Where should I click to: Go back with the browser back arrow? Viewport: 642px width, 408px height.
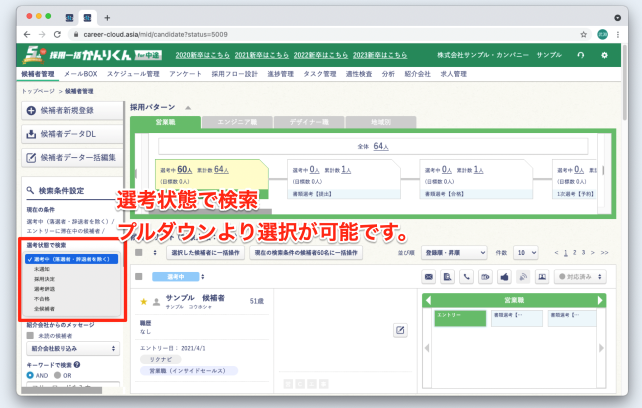[x=27, y=34]
